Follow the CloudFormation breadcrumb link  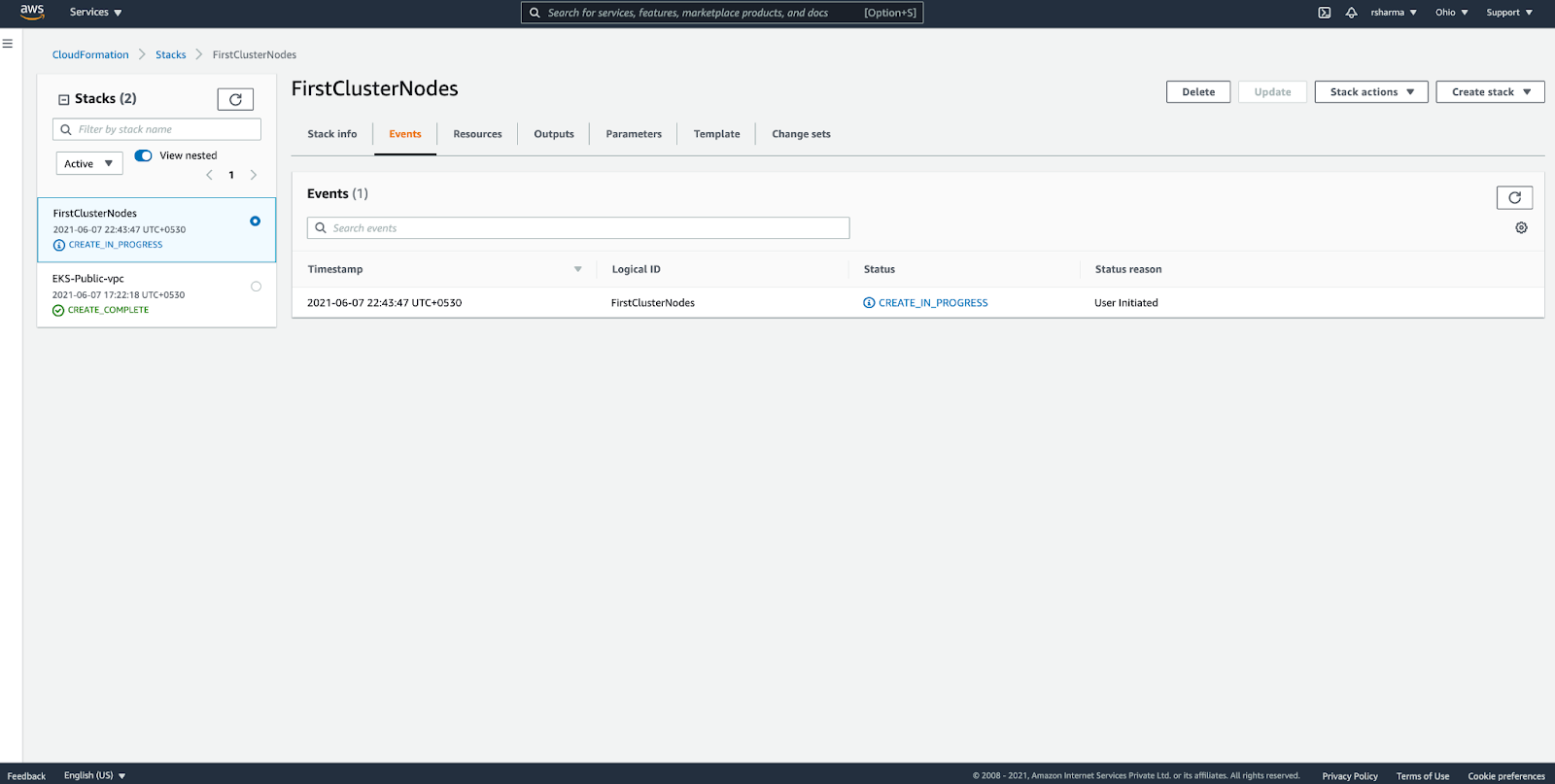click(90, 55)
